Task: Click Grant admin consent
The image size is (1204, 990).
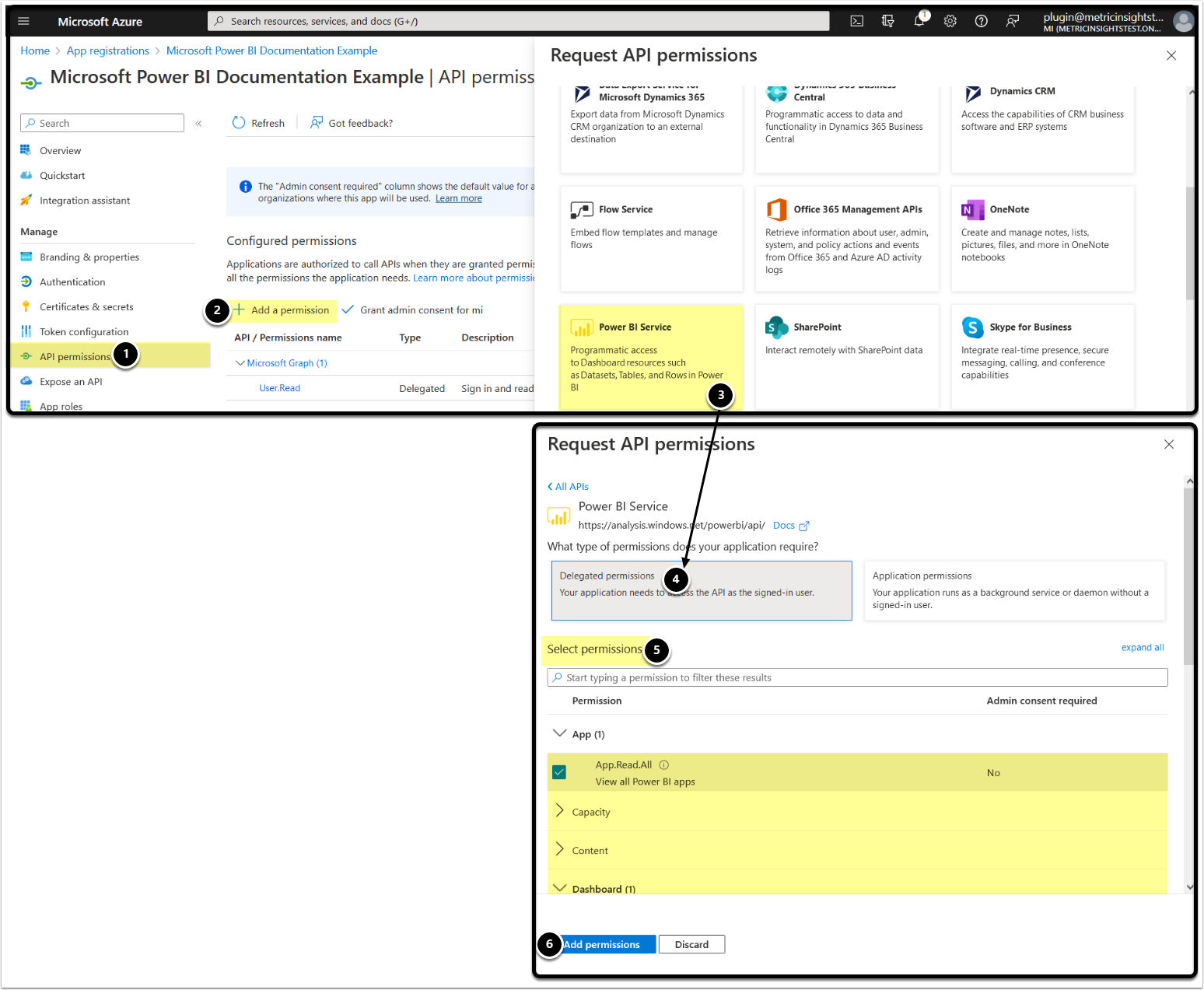Action: pos(413,310)
